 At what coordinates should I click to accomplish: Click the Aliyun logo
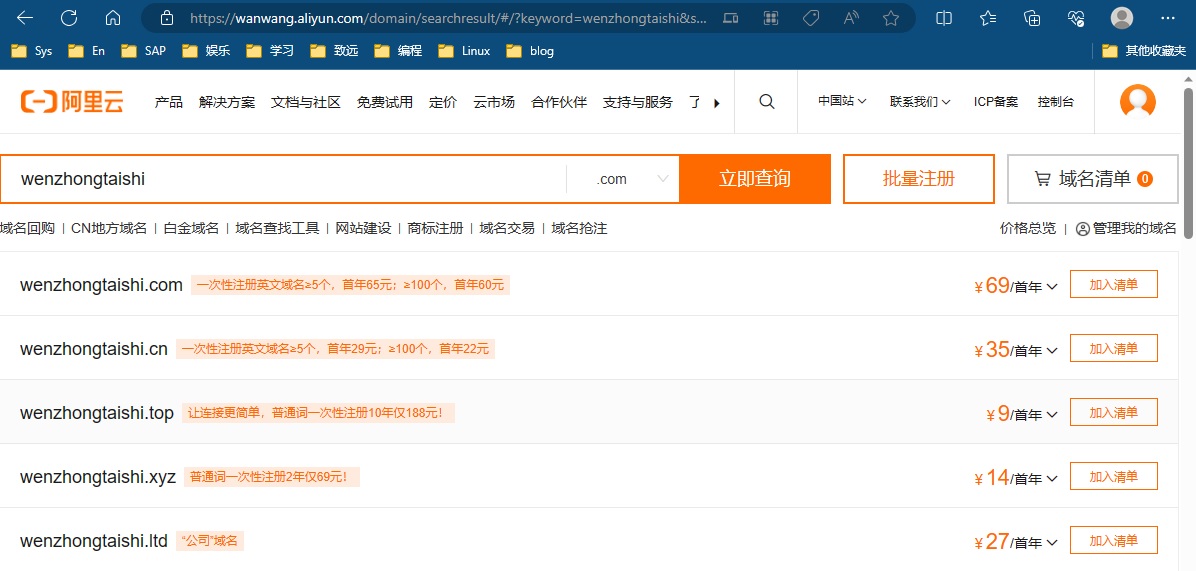pos(72,101)
